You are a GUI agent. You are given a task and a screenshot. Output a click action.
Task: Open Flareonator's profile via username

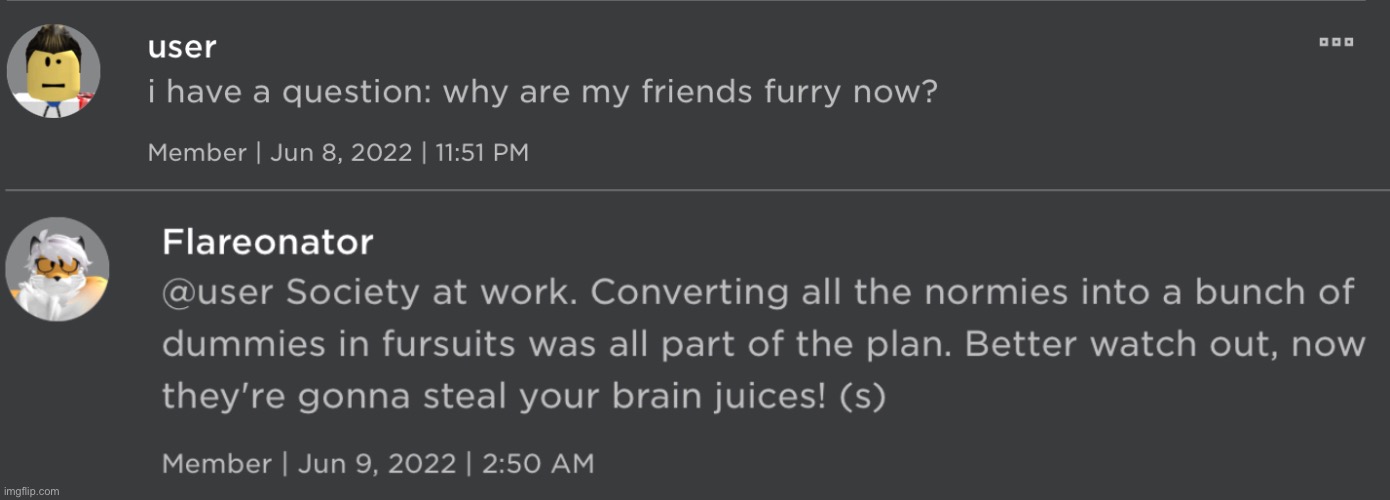(267, 242)
